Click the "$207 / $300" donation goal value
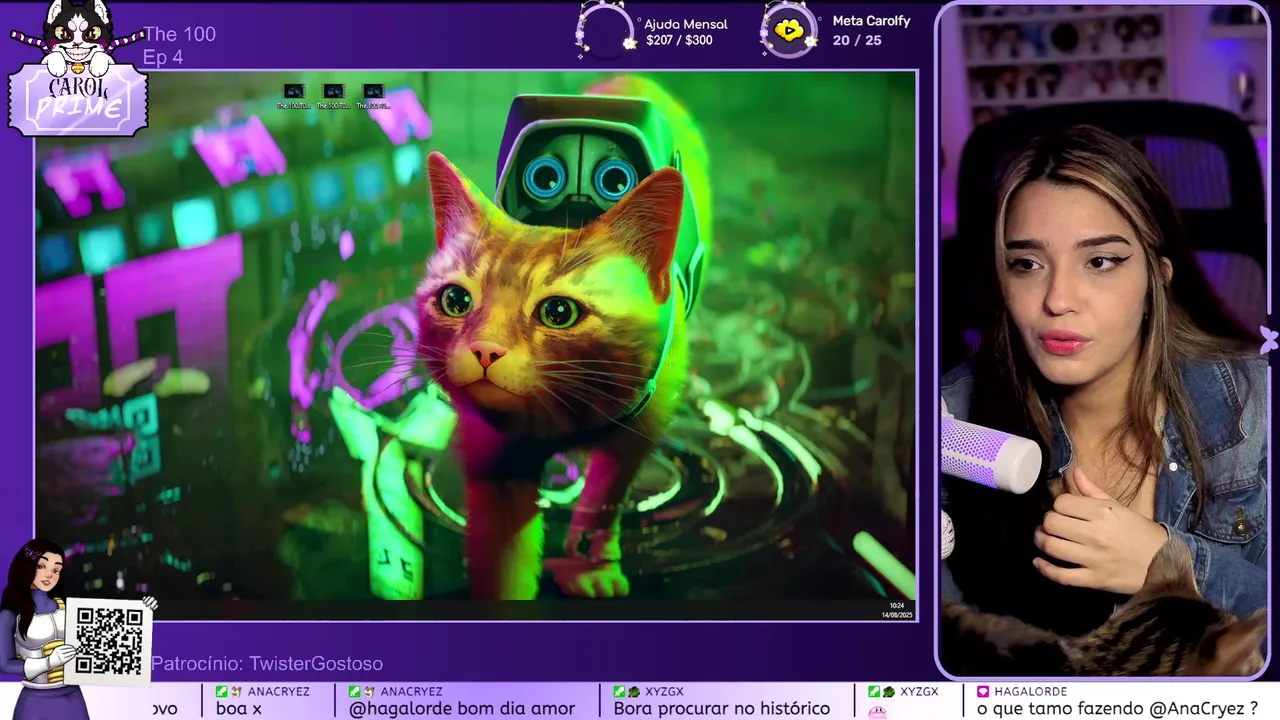This screenshot has height=720, width=1280. click(679, 41)
